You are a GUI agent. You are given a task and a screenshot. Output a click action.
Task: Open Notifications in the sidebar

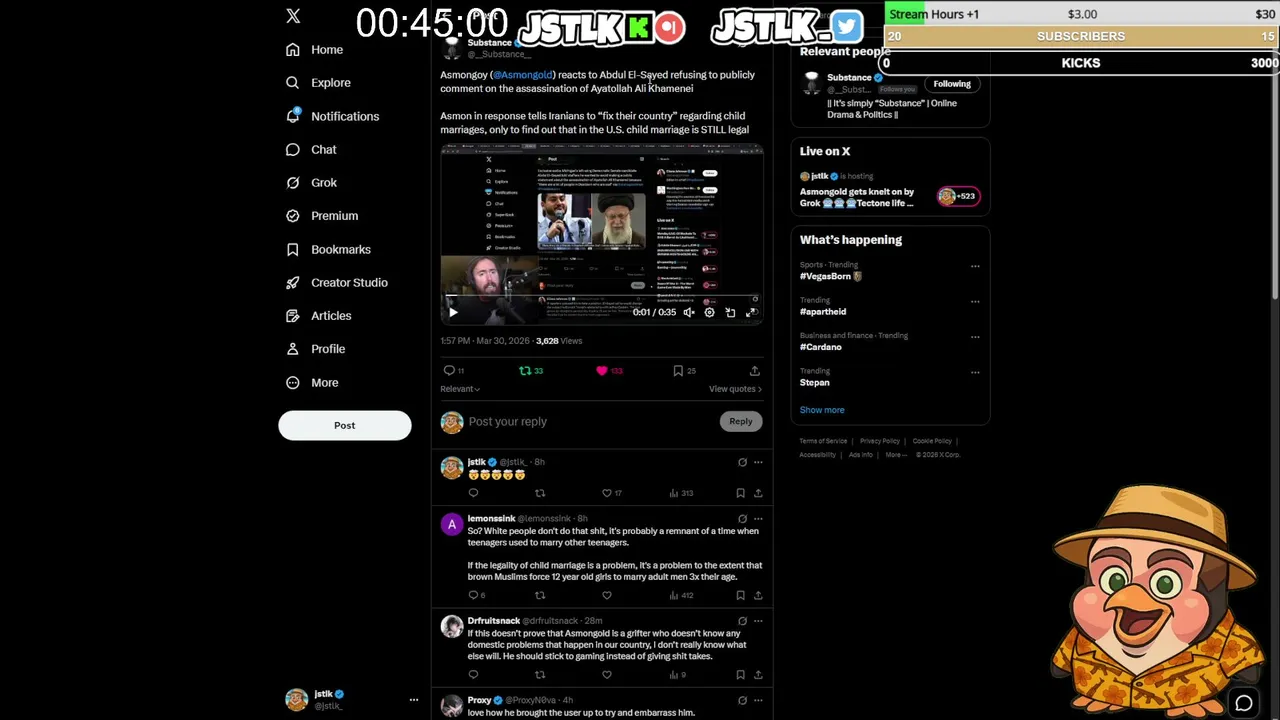coord(332,116)
